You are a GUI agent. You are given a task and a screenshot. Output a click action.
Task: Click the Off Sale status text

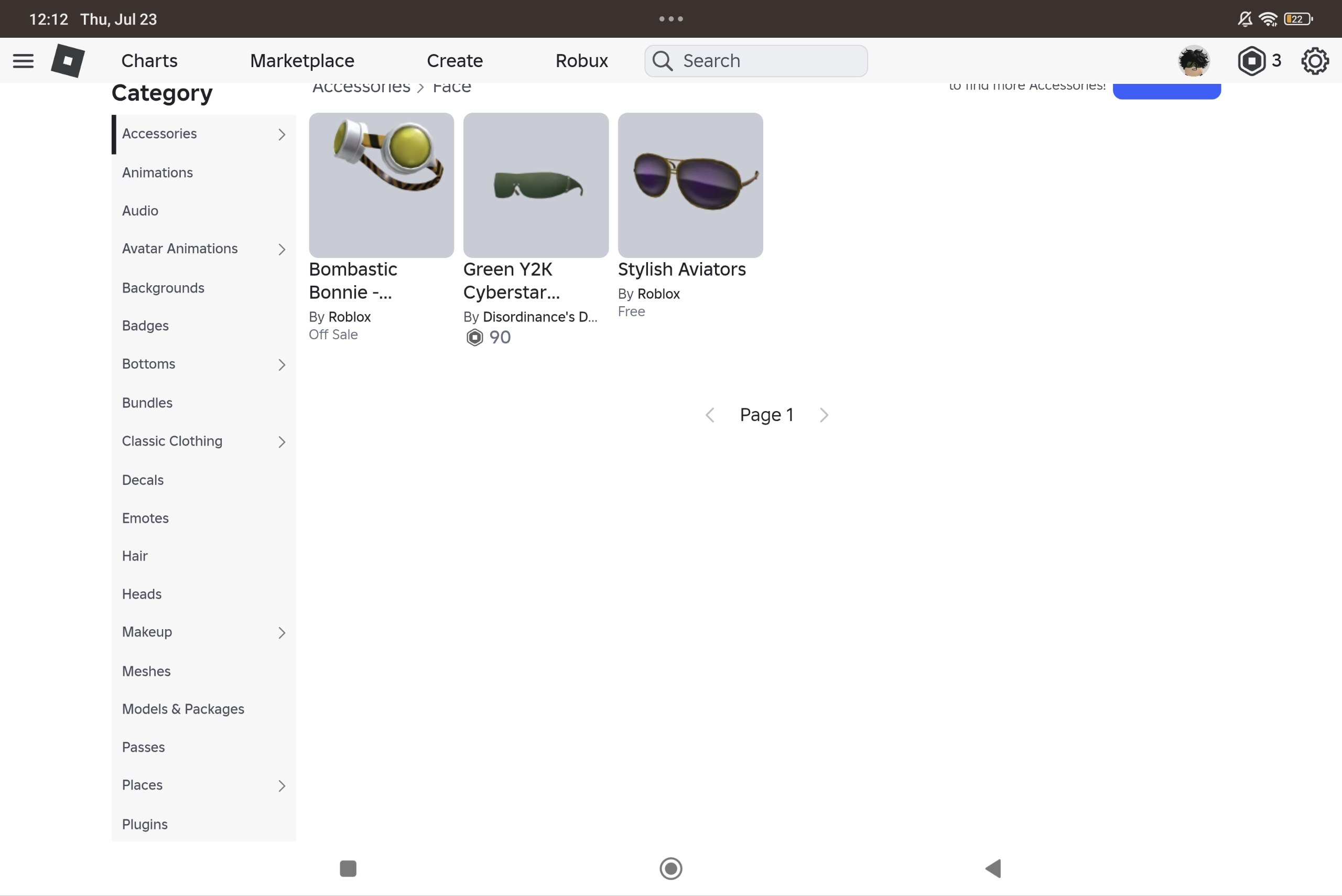(x=333, y=335)
